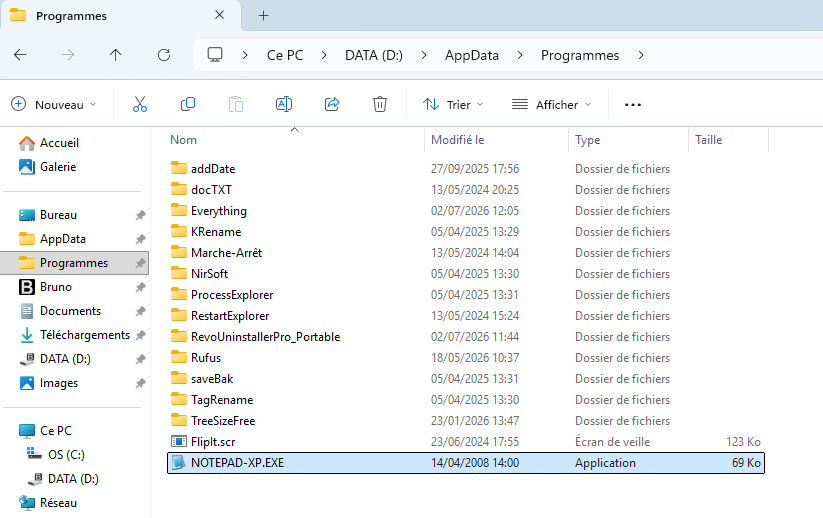Expand chevron after DATA (D:) in path
The height and width of the screenshot is (518, 823).
pyautogui.click(x=424, y=55)
